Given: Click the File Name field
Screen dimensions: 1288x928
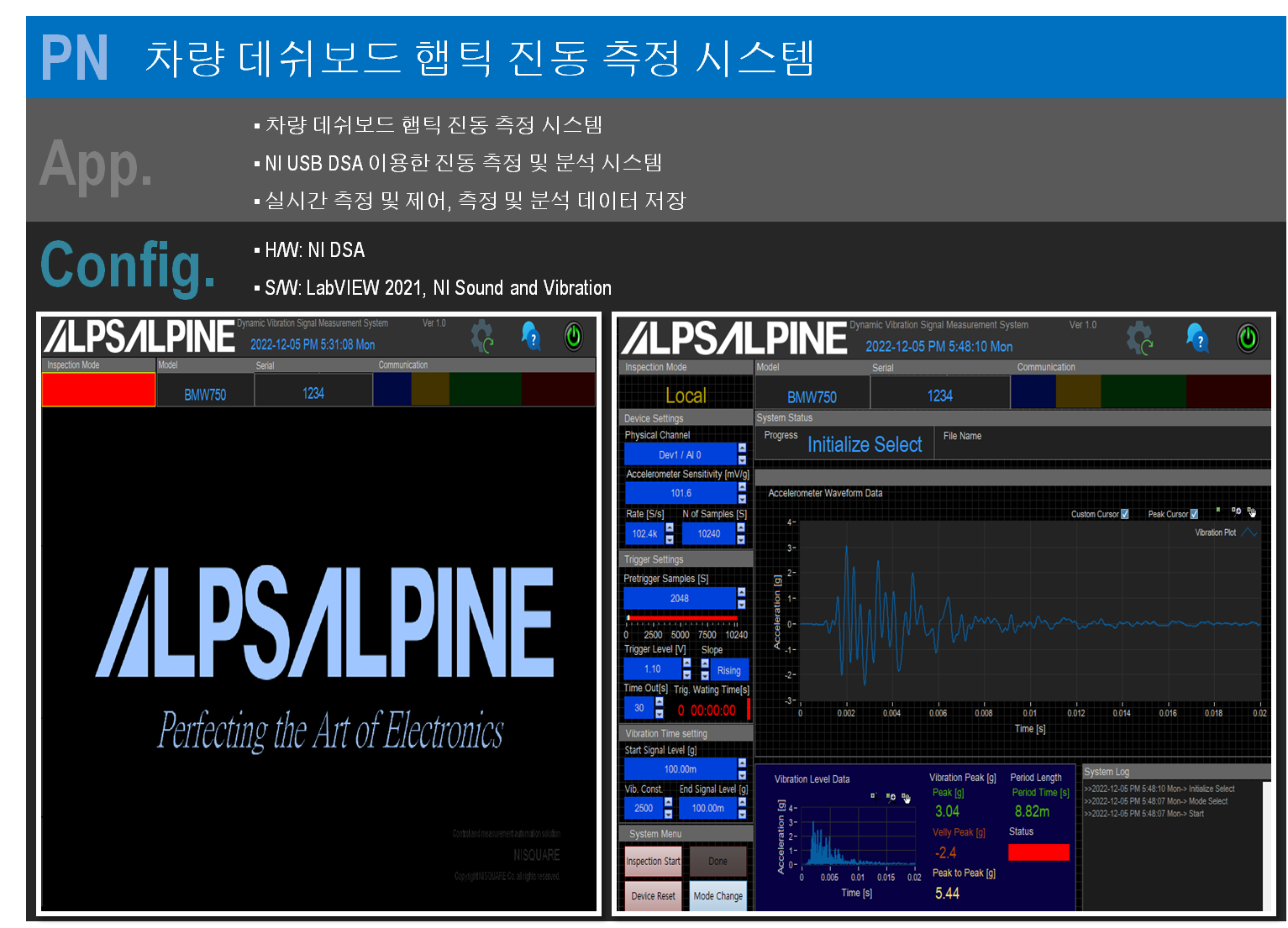Looking at the screenshot, I should point(1104,443).
